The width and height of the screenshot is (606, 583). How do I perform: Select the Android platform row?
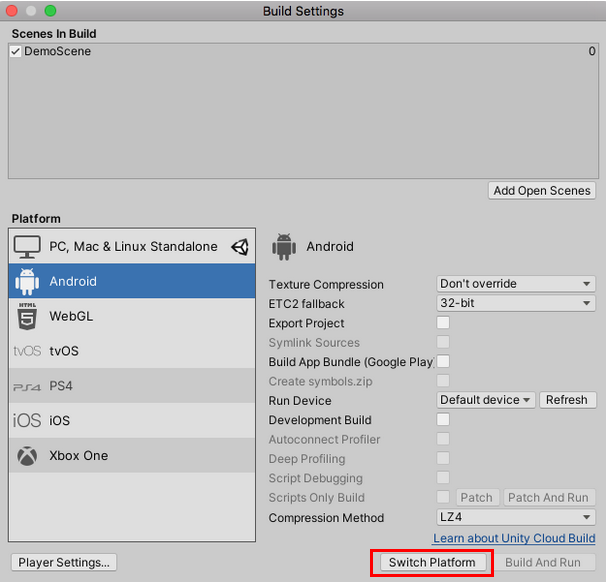point(132,281)
